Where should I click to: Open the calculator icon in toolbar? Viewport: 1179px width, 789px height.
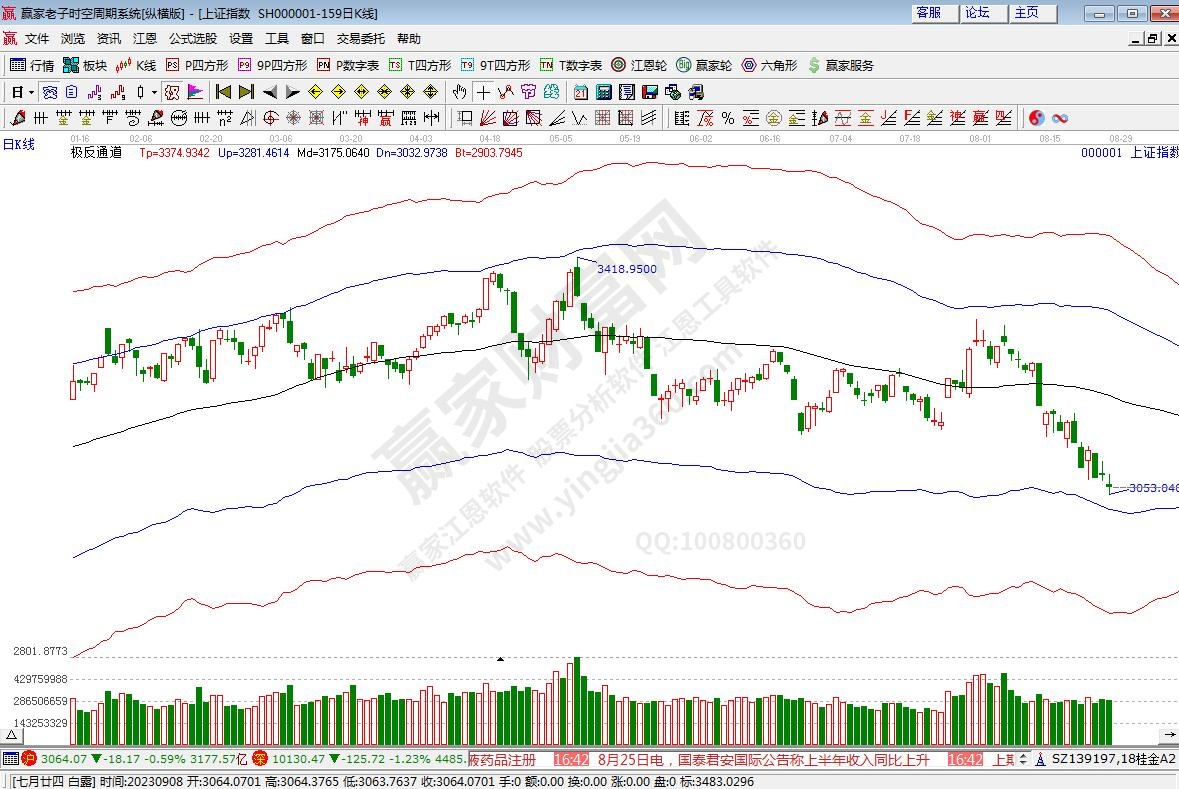604,92
